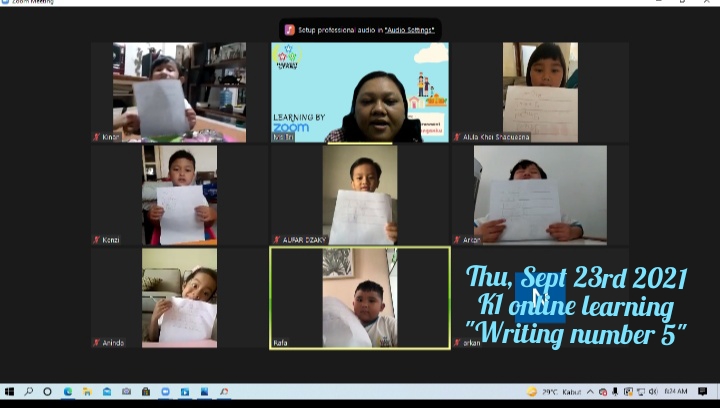Click muted mic icon beside lowercase arkan
720x408 pixels.
(x=457, y=342)
